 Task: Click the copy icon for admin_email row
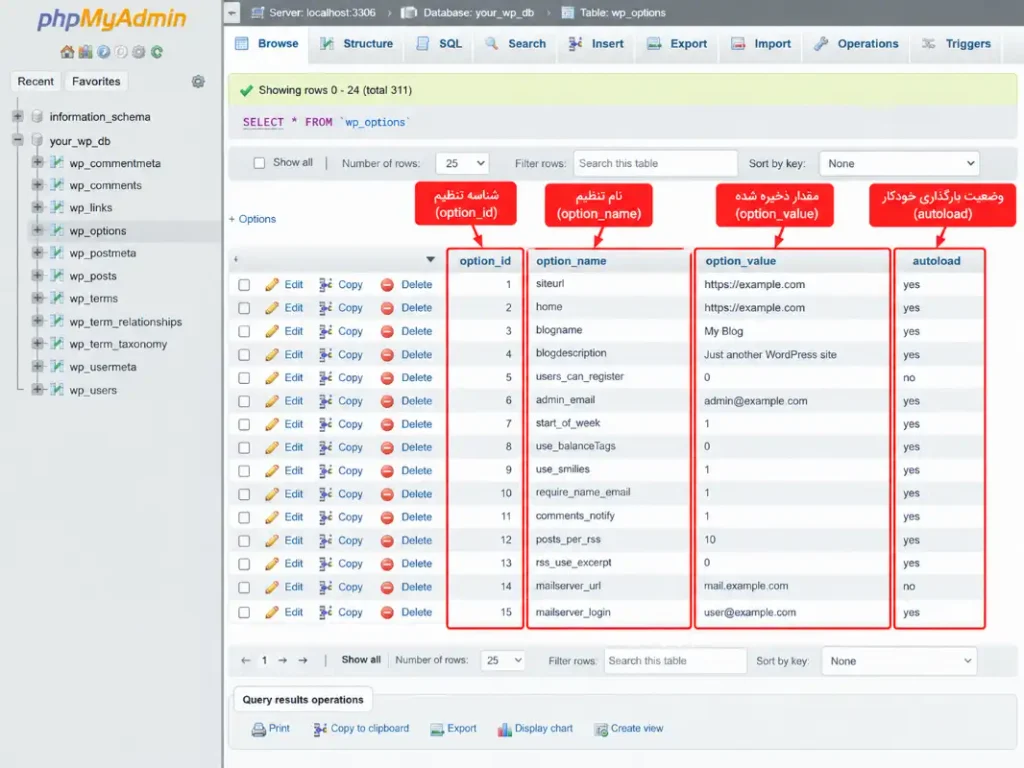(x=325, y=401)
